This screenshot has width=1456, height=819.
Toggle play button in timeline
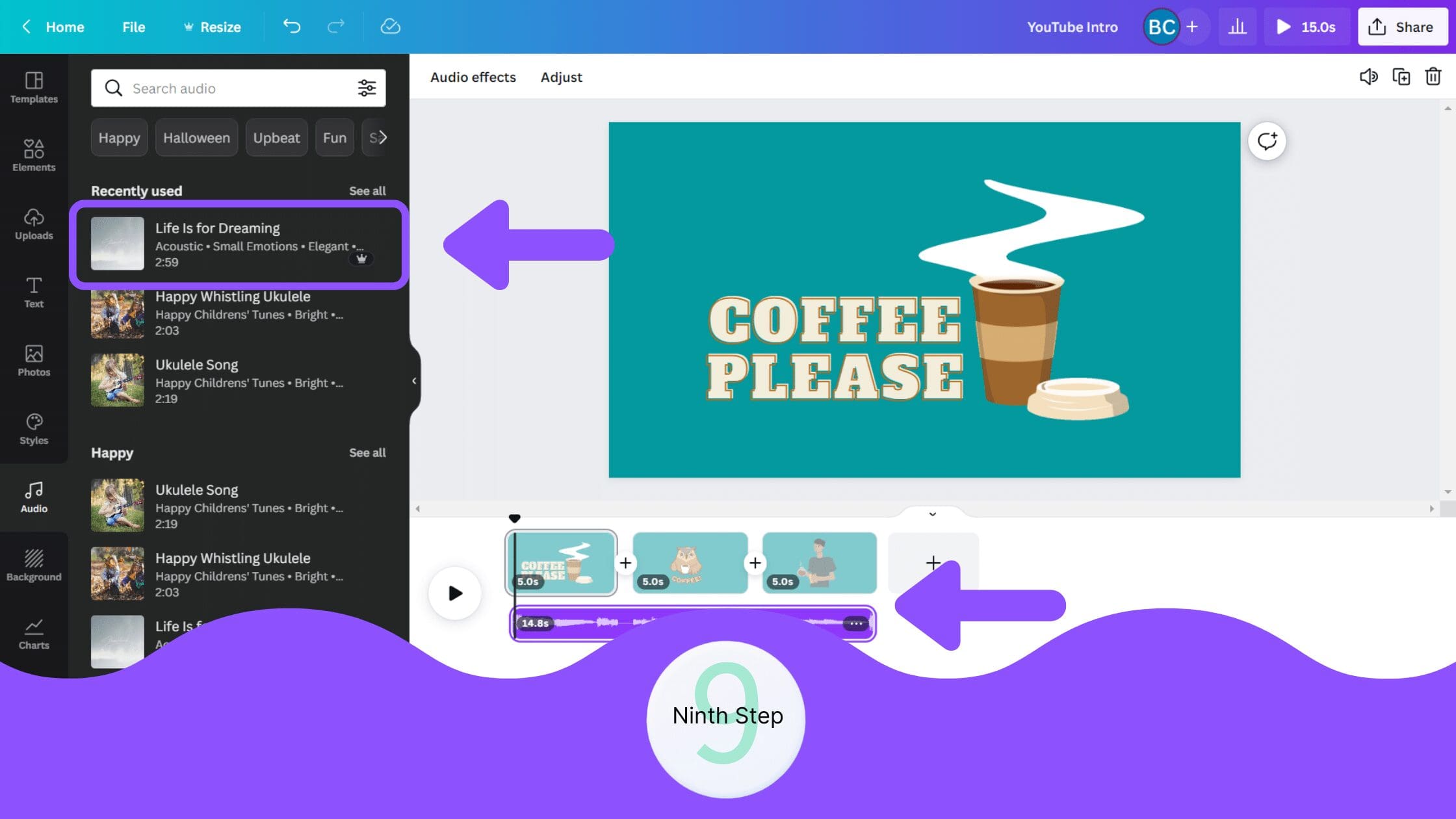pyautogui.click(x=455, y=593)
